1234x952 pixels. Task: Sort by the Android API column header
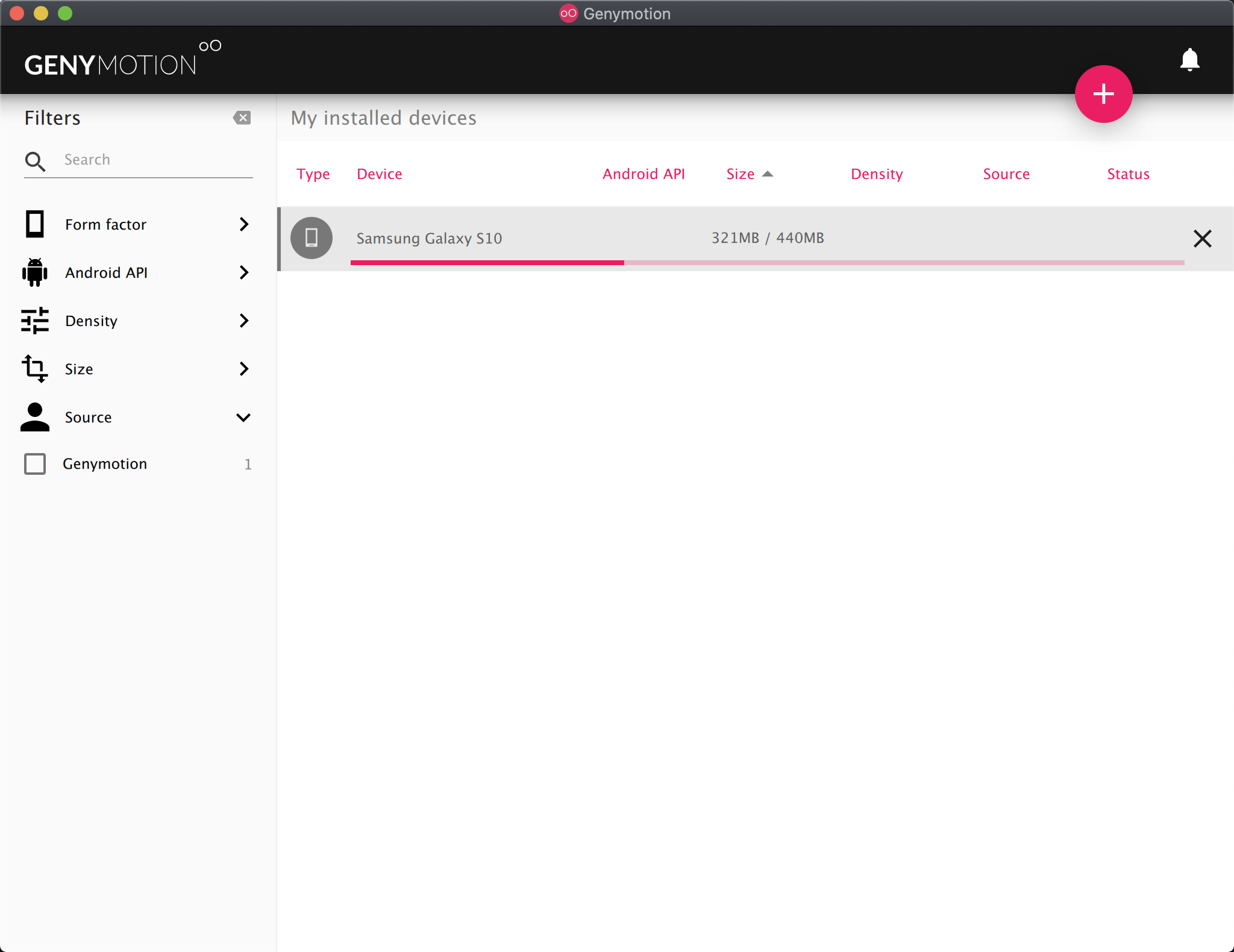[x=644, y=174]
